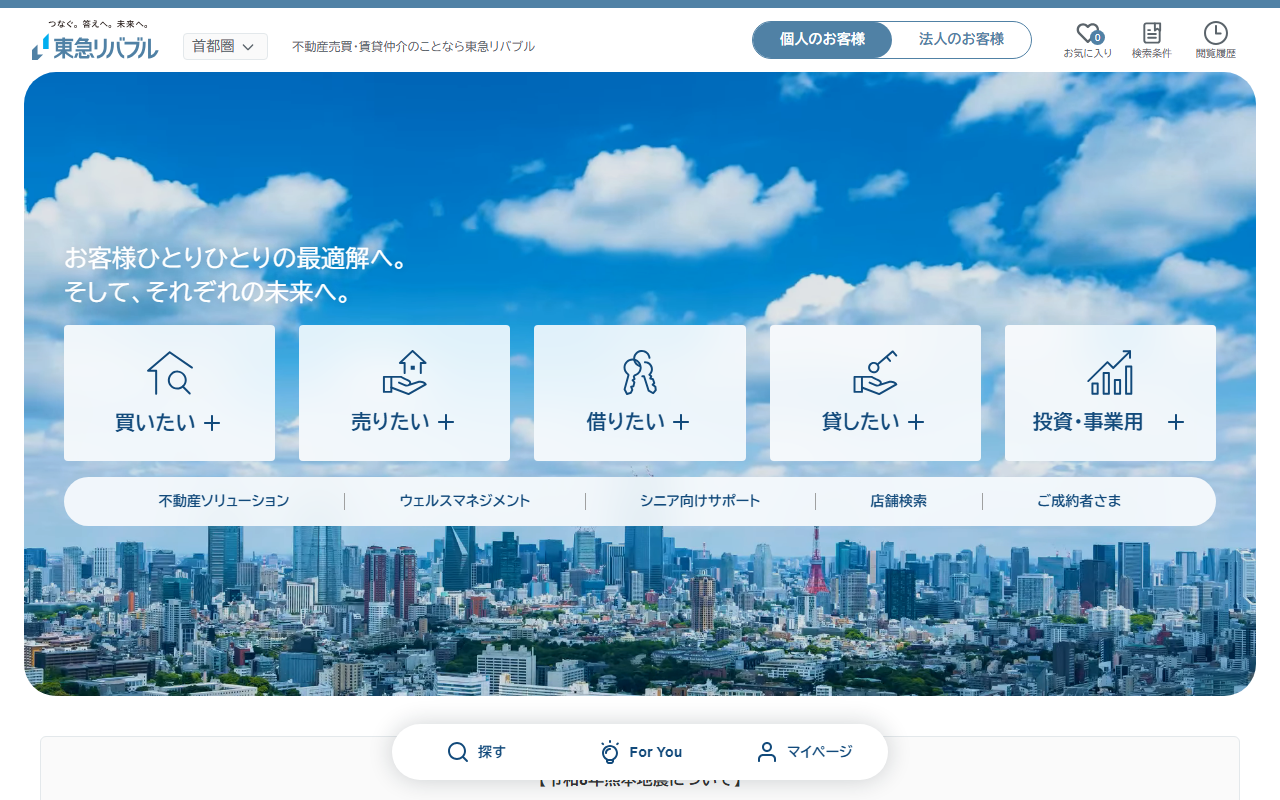Open the Tokyu Livable logo homepage

[95, 40]
